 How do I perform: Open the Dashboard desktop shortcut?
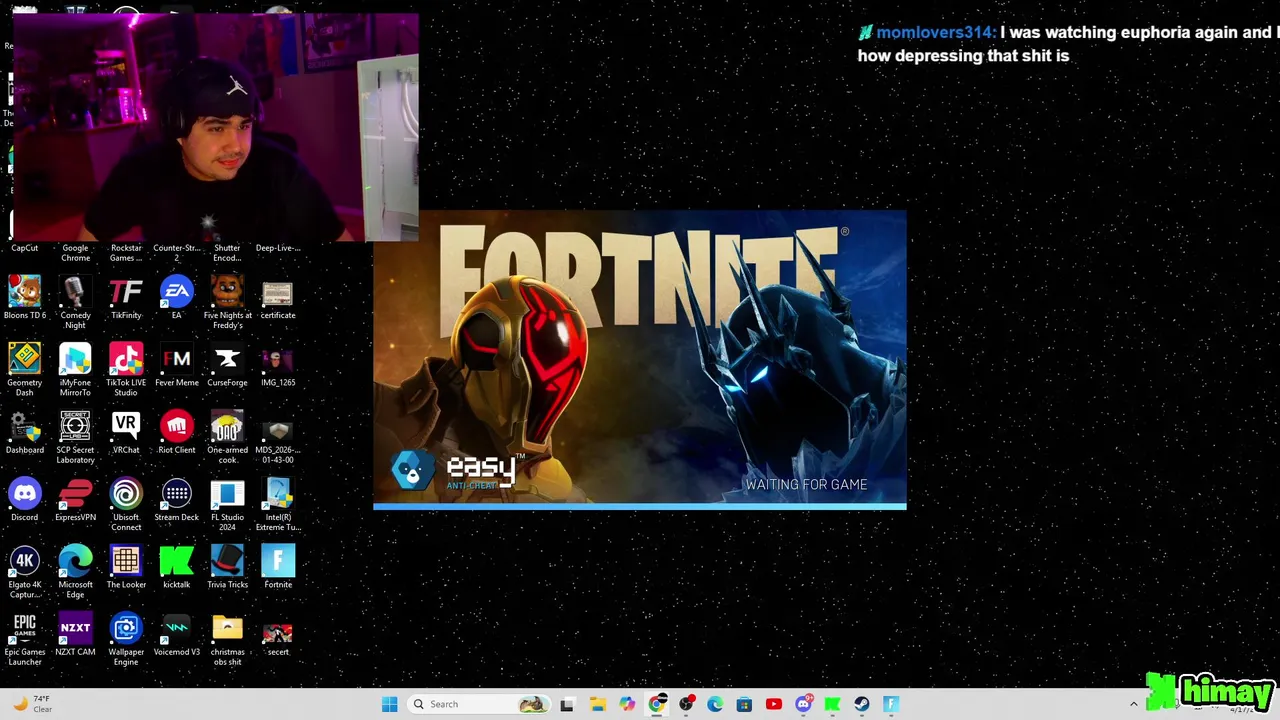[24, 432]
